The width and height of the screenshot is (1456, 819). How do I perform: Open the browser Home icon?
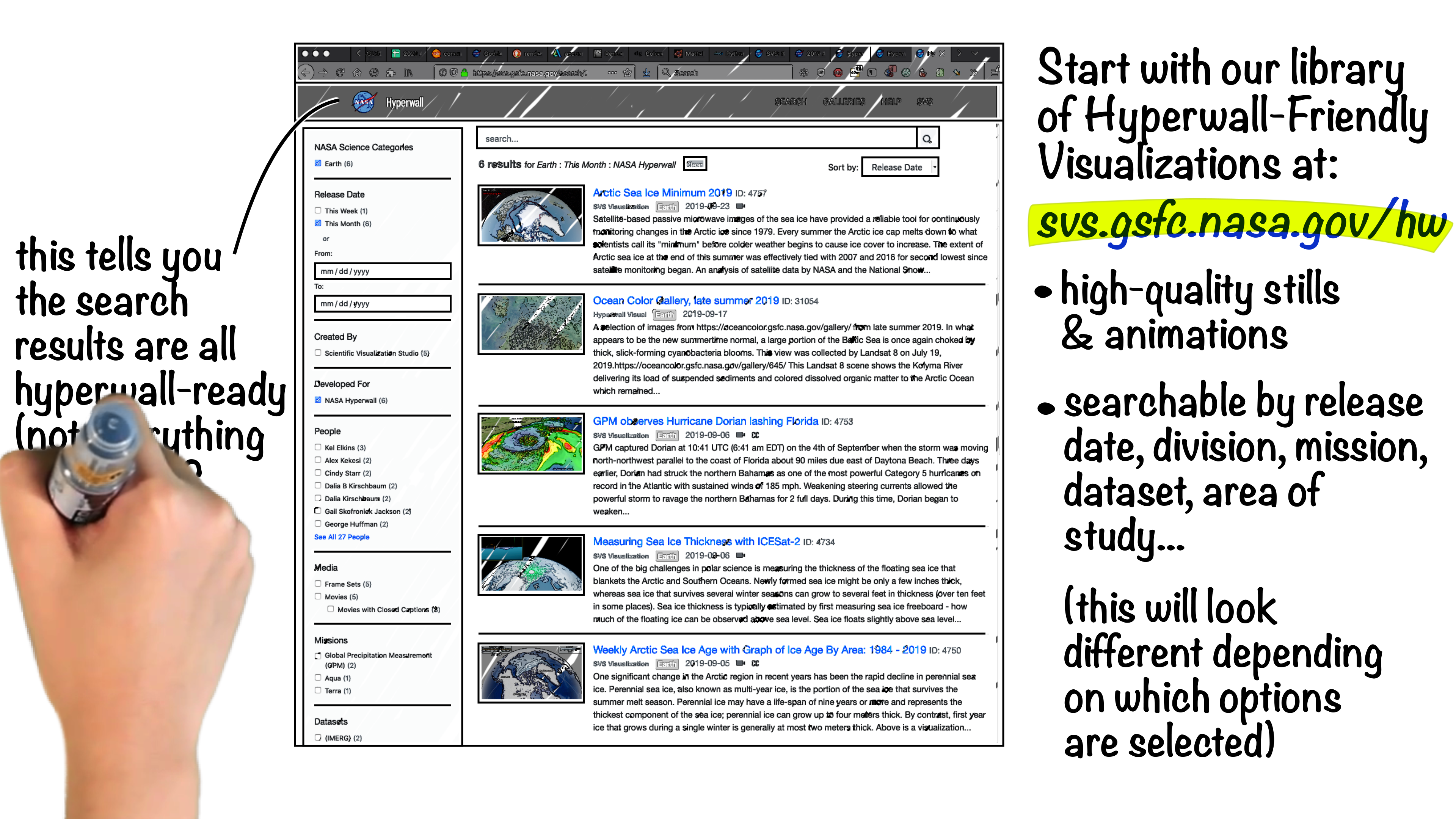[x=357, y=72]
